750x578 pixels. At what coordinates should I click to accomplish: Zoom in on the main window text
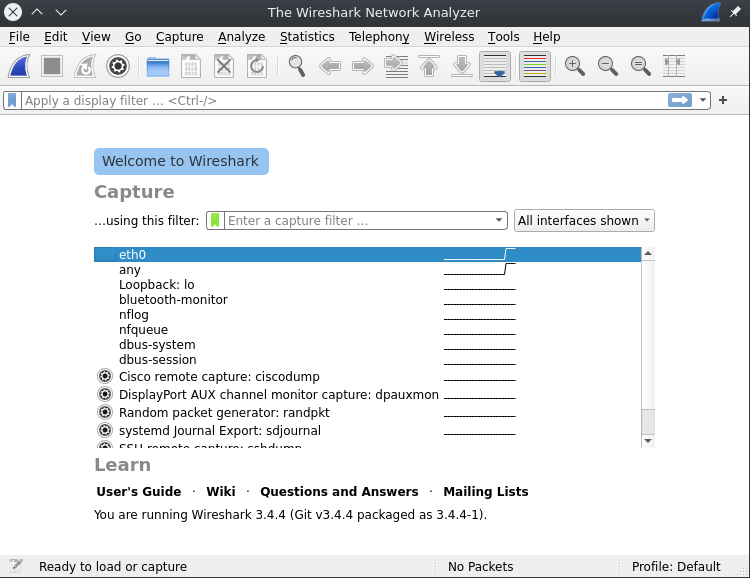coord(574,66)
